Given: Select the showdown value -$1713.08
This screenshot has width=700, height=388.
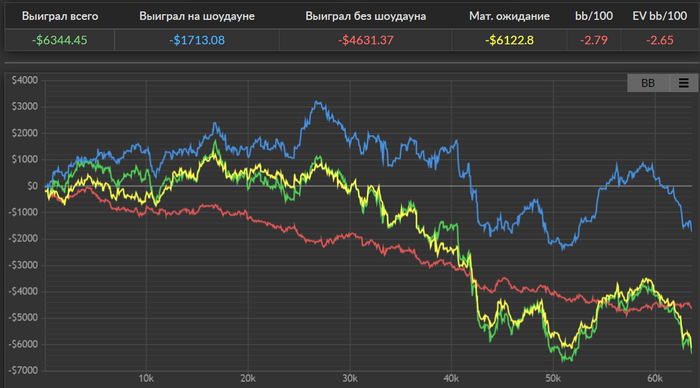Looking at the screenshot, I should (197, 40).
